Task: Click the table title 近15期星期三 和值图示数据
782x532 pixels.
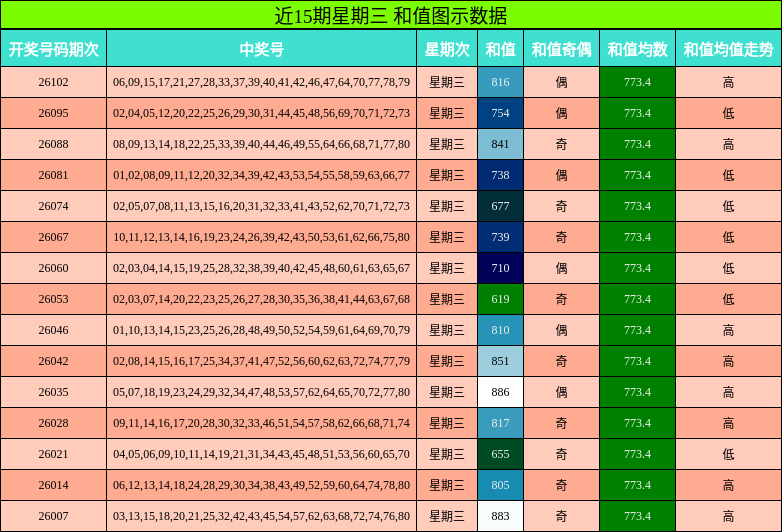Action: [x=391, y=15]
